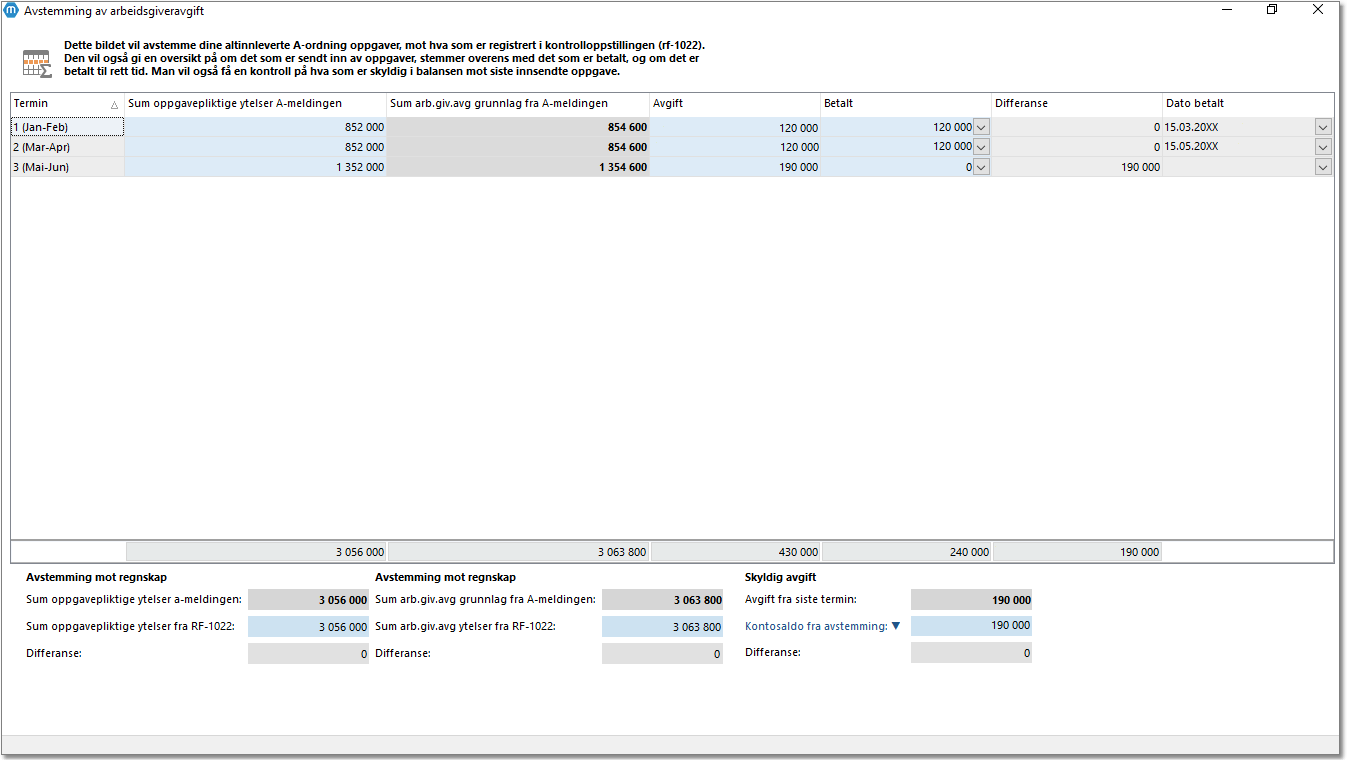Edit the Kontosaldo fra avstemming value field
The image size is (1347, 762).
coord(971,626)
